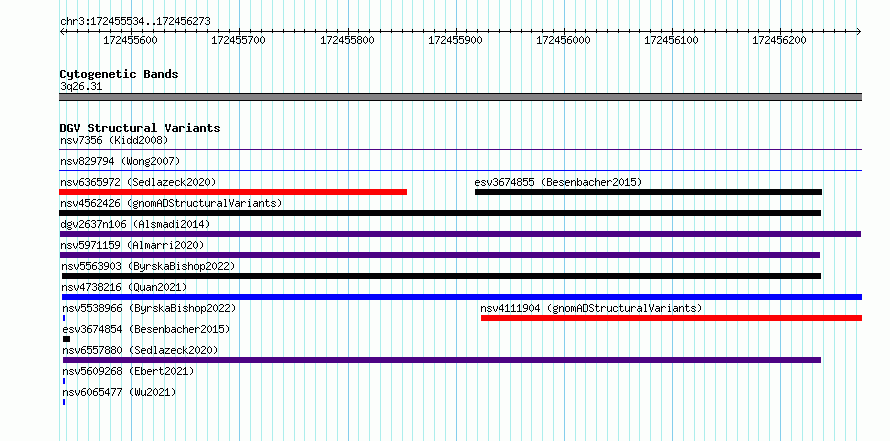Click the black esv3674855 variant bar
This screenshot has width=890, height=441.
point(648,192)
